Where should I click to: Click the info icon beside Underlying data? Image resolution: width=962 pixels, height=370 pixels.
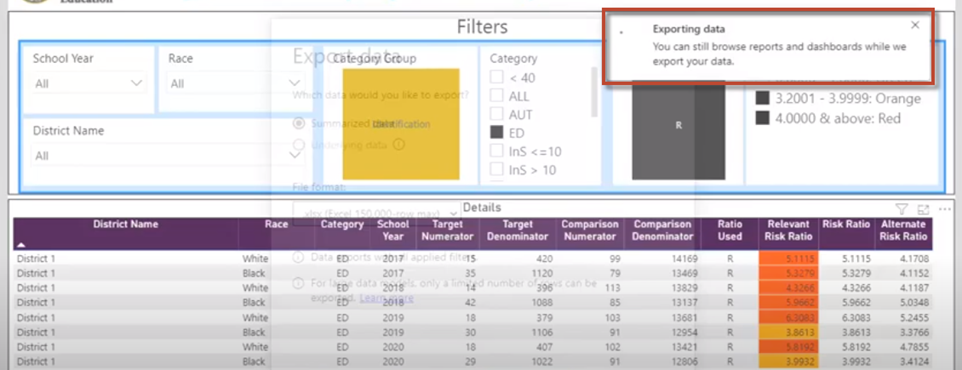[x=398, y=145]
